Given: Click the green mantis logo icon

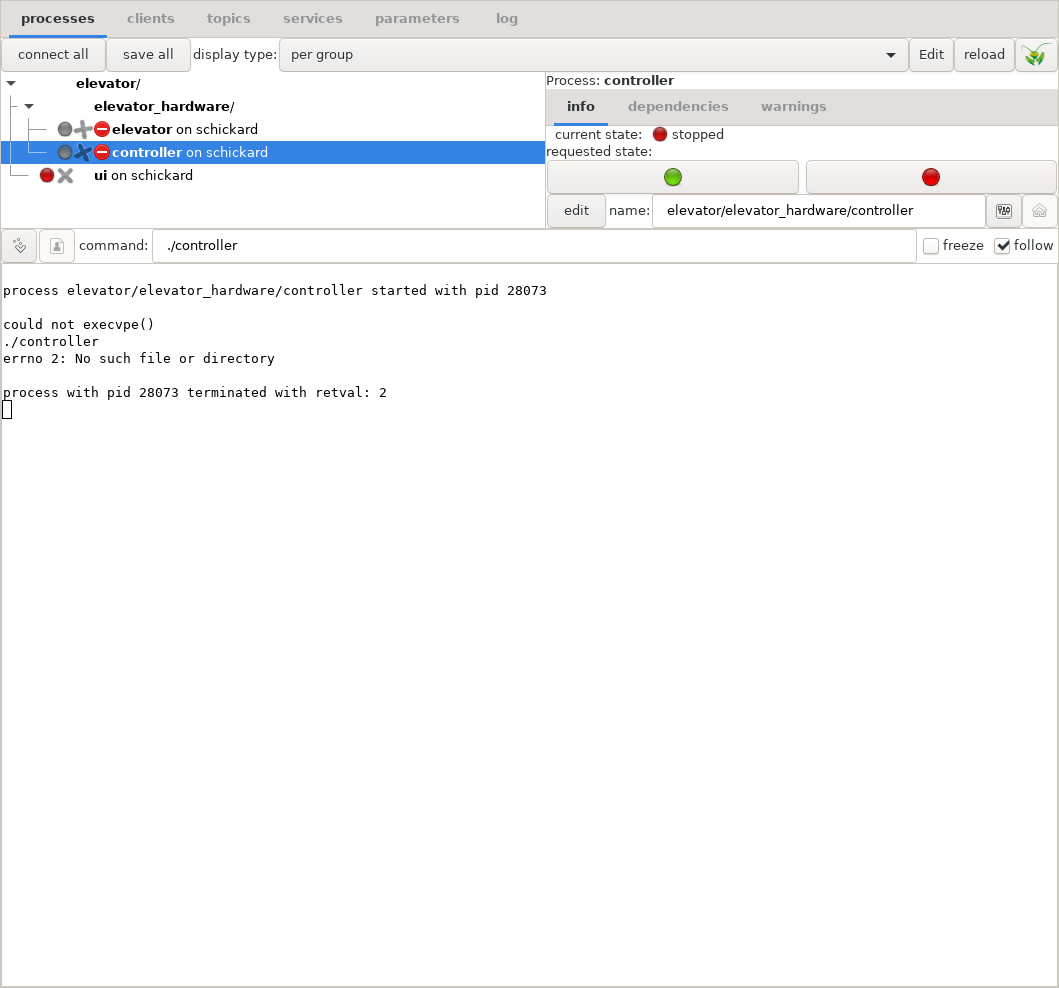Looking at the screenshot, I should click(x=1036, y=55).
